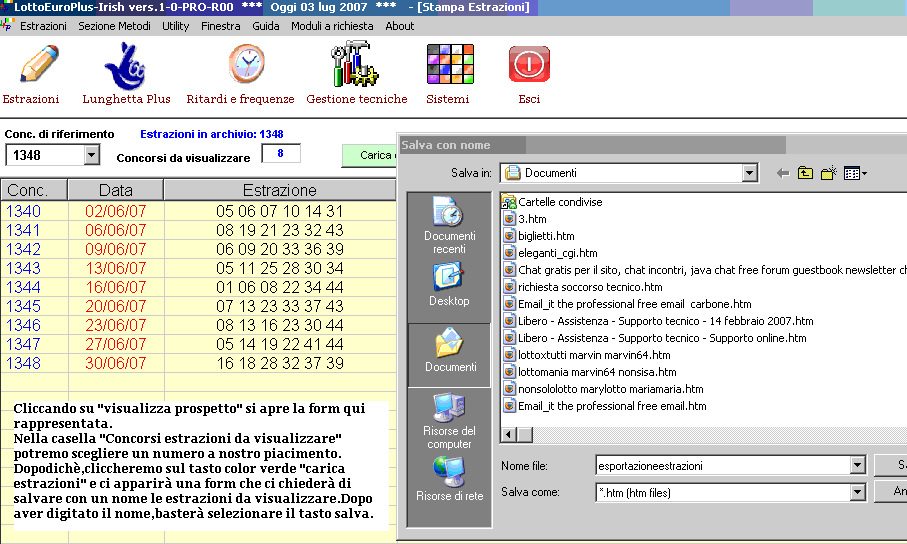Select the Cartelle condivise folder
907x544 pixels.
tap(552, 202)
